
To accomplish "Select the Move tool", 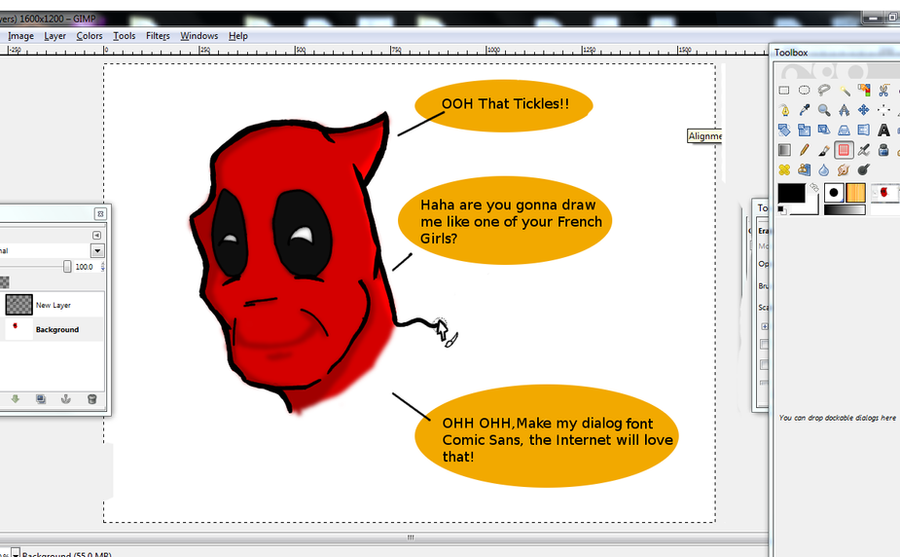I will click(864, 110).
